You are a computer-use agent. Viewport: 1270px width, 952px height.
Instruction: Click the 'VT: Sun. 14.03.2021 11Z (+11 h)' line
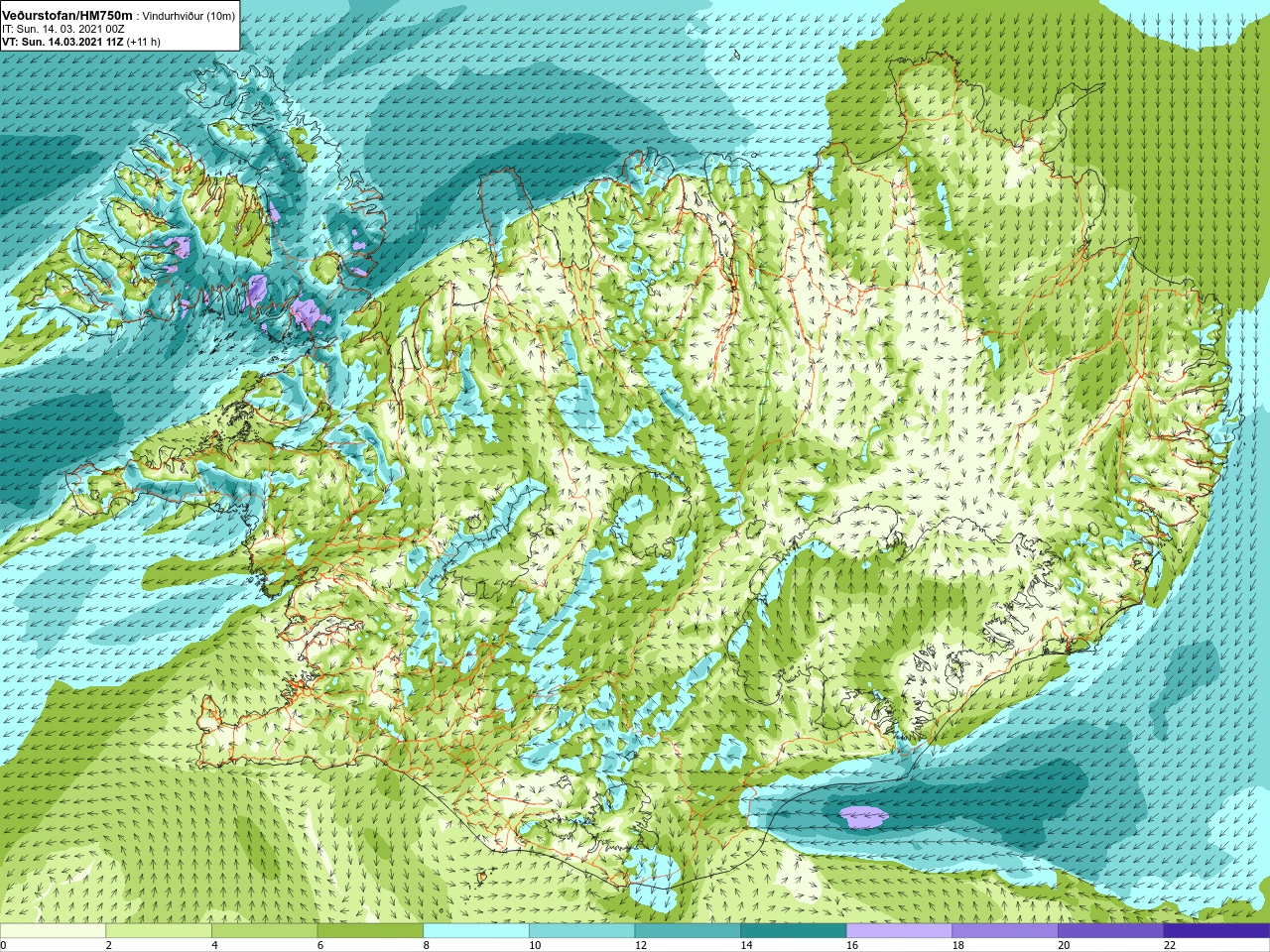[x=81, y=42]
